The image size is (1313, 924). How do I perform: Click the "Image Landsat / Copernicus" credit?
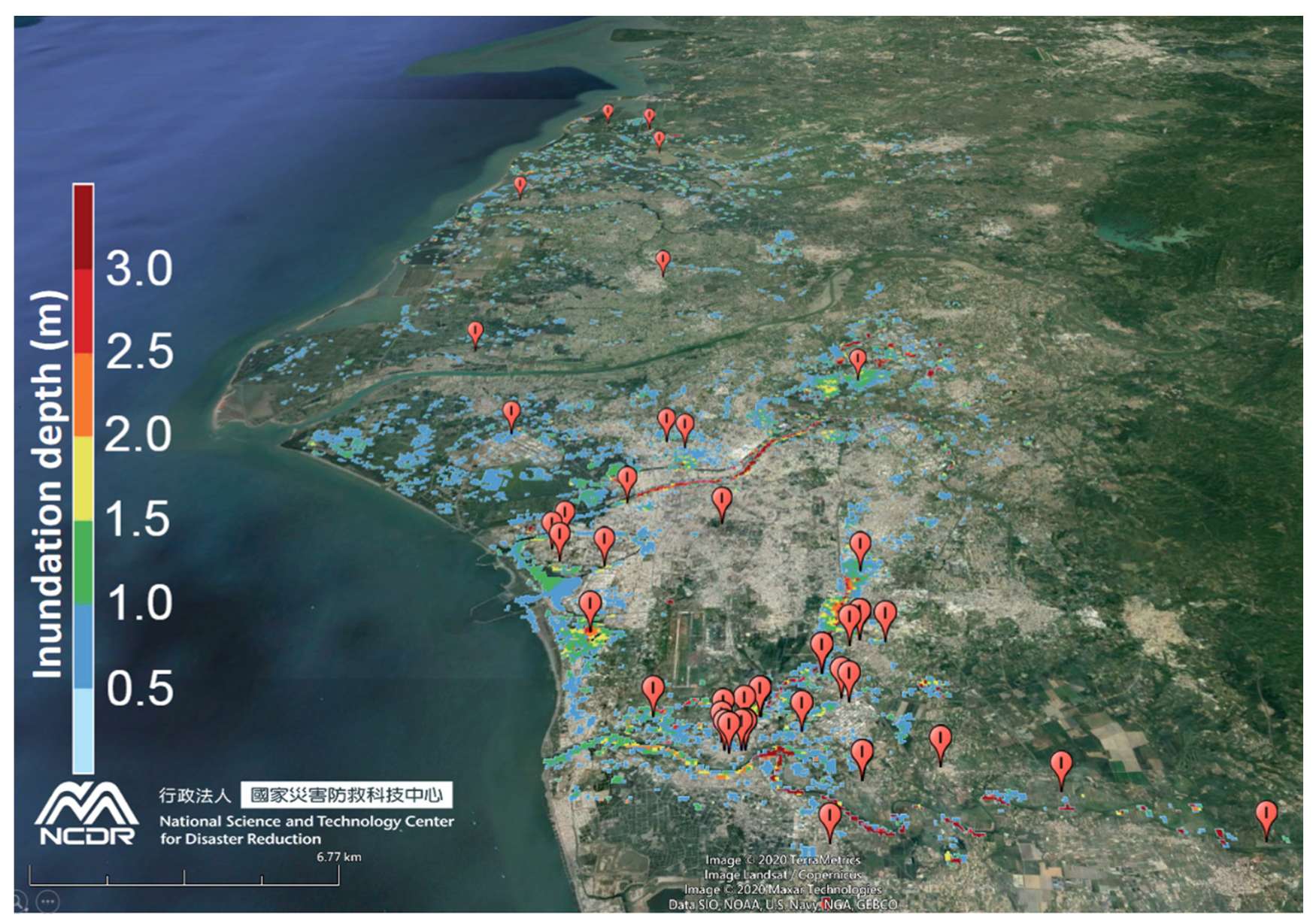coord(783,874)
